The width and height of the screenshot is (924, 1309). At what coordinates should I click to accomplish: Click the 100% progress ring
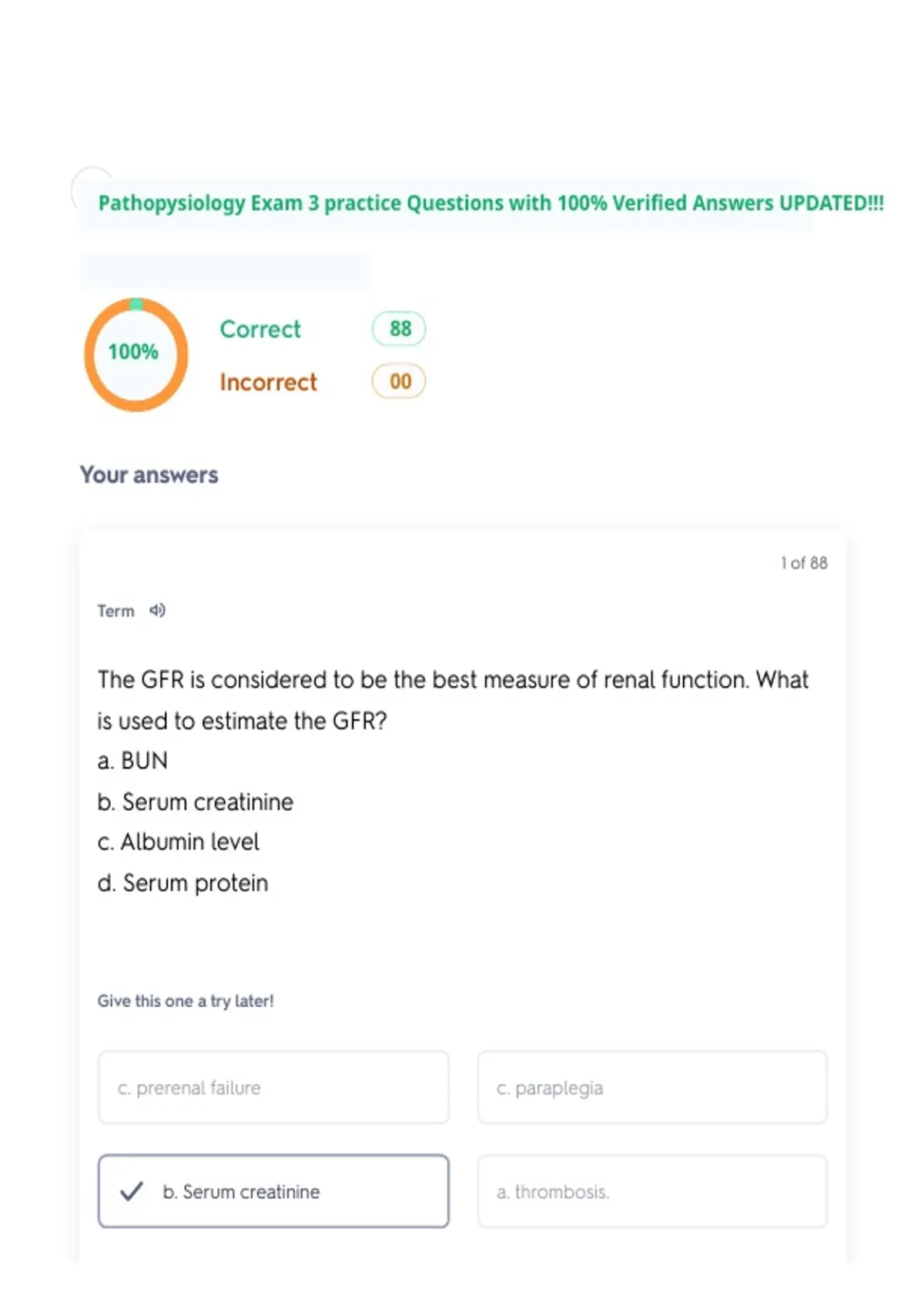click(x=136, y=354)
